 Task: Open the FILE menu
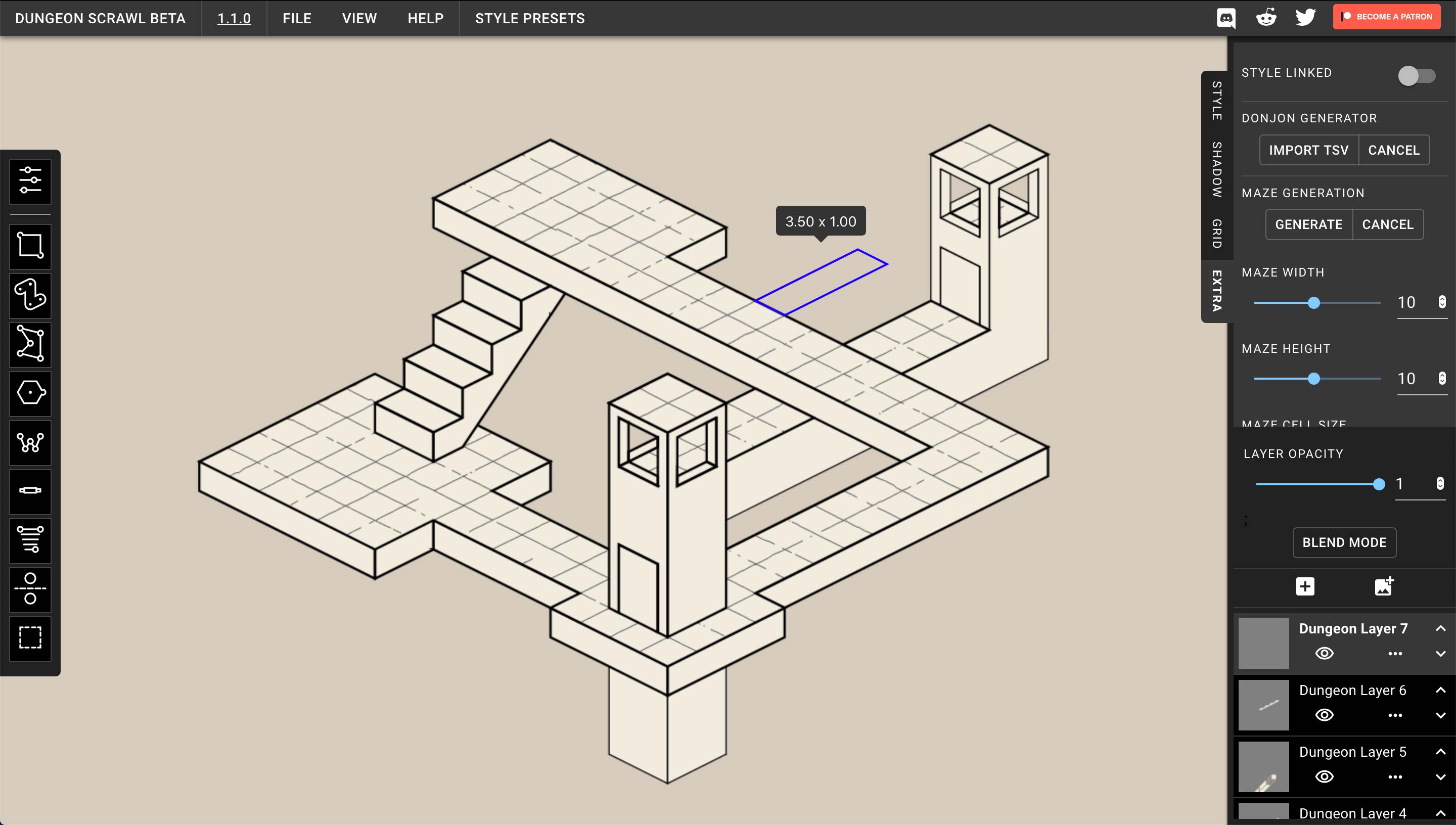click(x=297, y=18)
